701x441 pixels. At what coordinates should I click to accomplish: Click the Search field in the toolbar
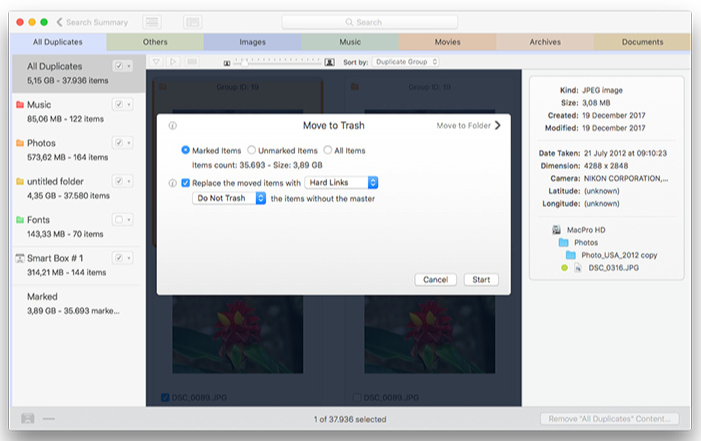370,22
